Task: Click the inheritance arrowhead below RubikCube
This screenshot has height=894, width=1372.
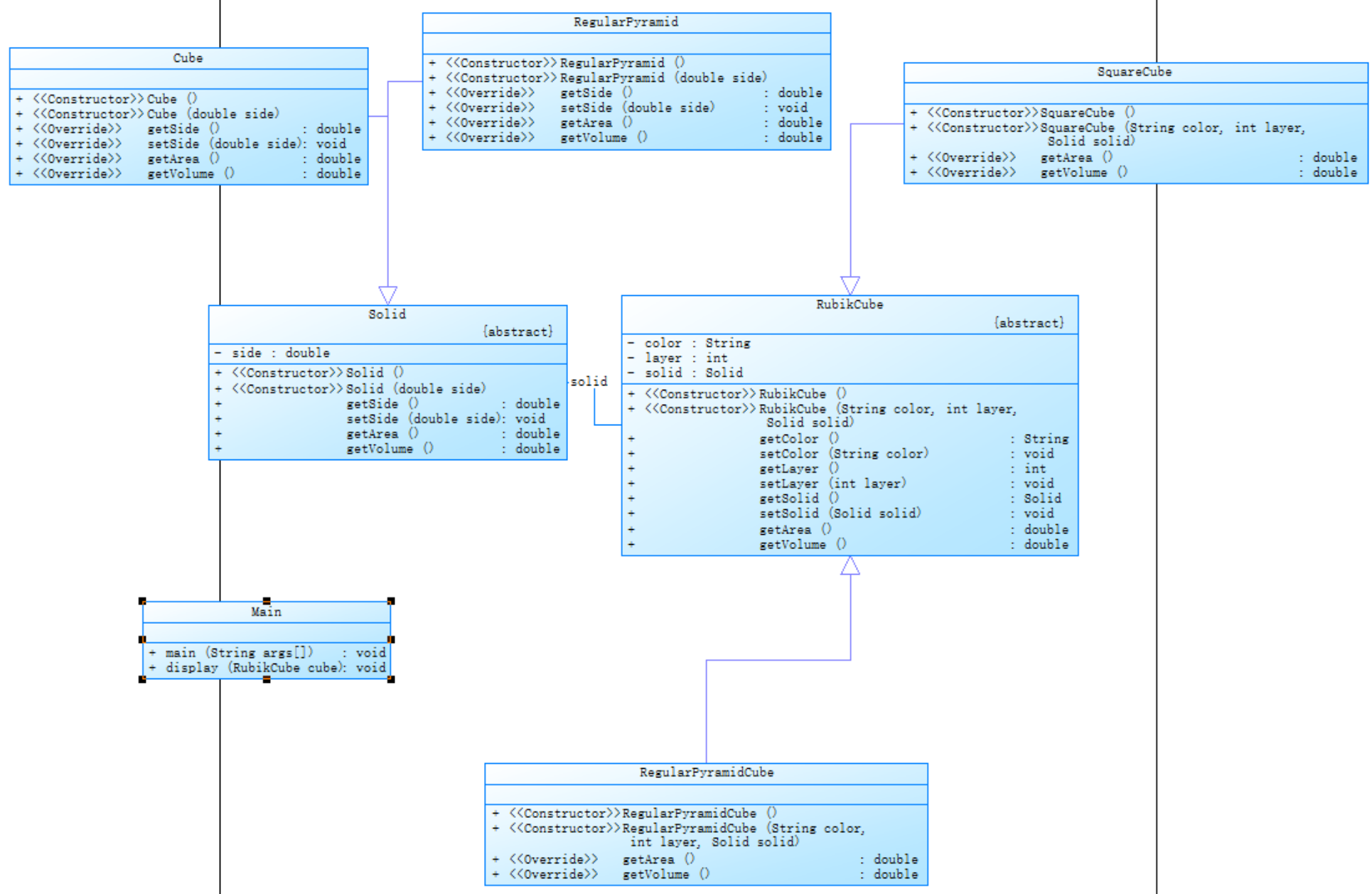Action: (x=850, y=566)
